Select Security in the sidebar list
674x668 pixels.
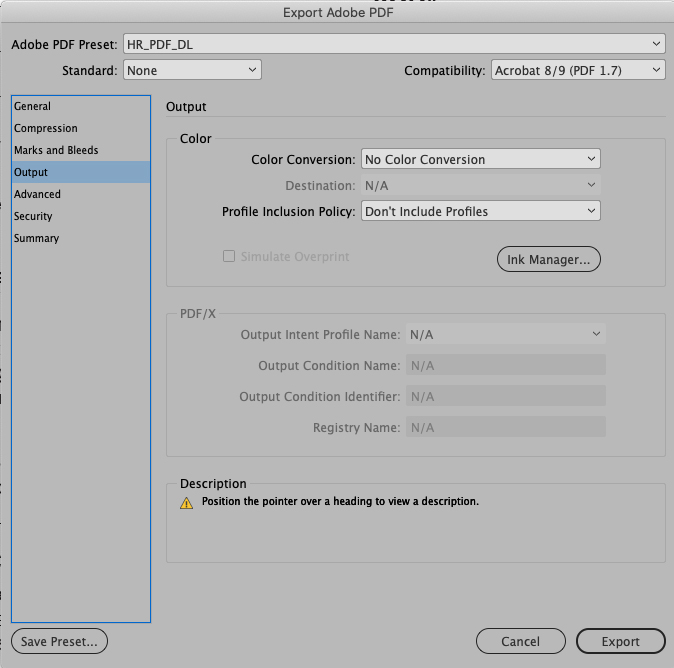[x=81, y=216]
